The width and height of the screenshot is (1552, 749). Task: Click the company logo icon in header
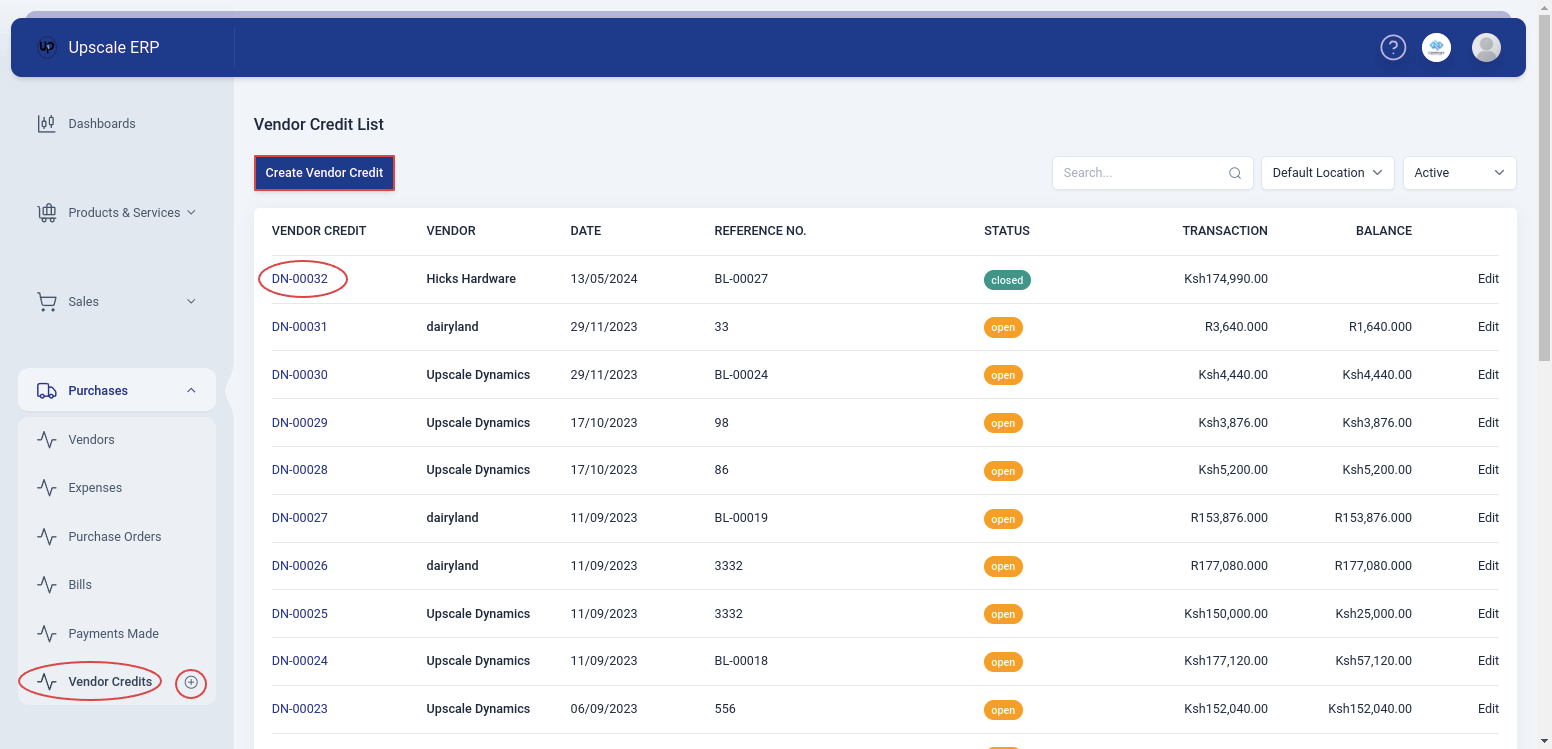[1436, 47]
